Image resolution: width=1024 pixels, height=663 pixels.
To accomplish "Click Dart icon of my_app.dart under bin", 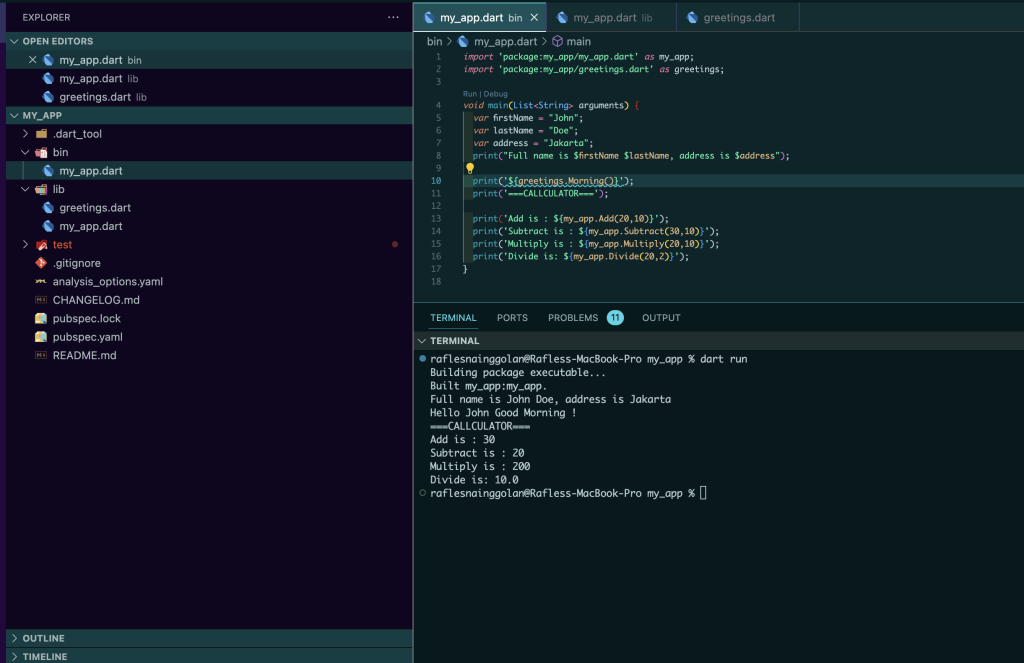I will tap(48, 170).
